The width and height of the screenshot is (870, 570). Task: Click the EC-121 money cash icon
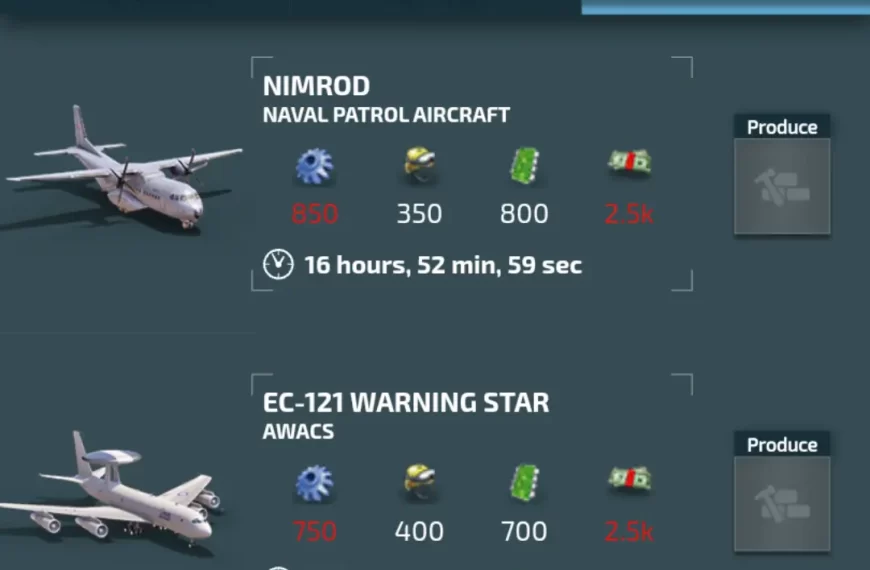coord(629,479)
